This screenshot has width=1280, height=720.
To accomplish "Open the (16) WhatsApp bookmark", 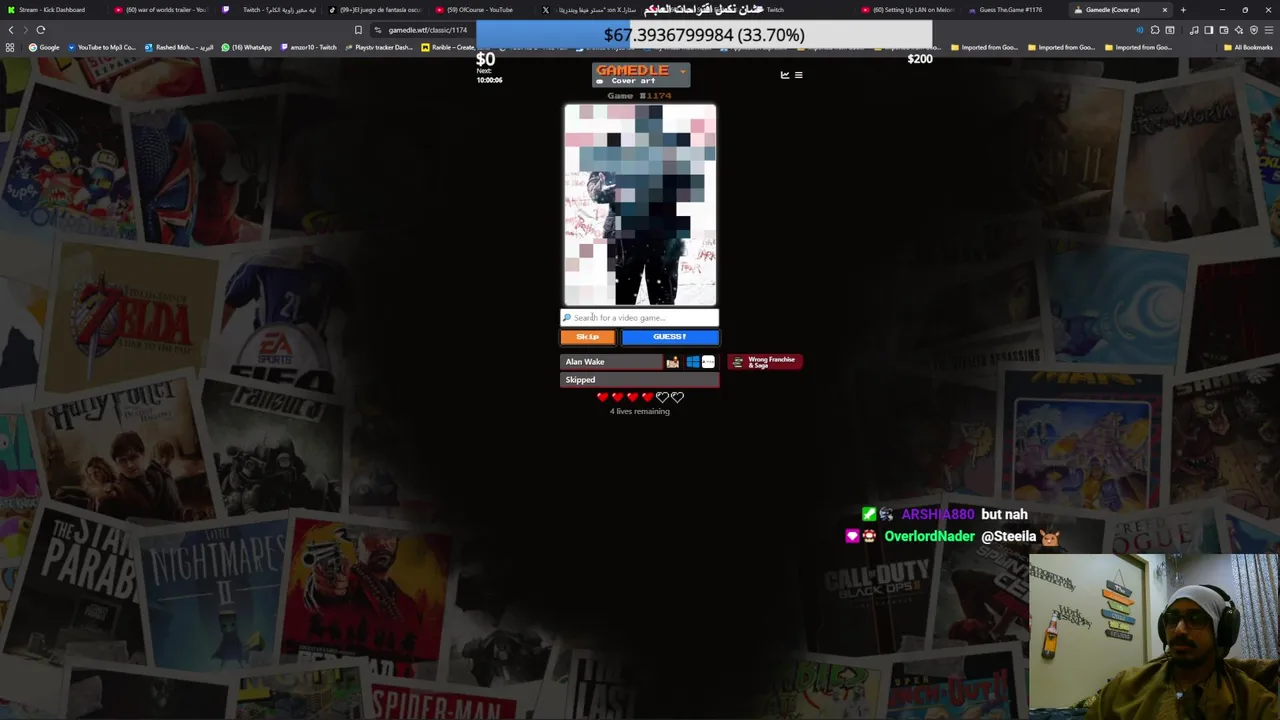I will (246, 47).
